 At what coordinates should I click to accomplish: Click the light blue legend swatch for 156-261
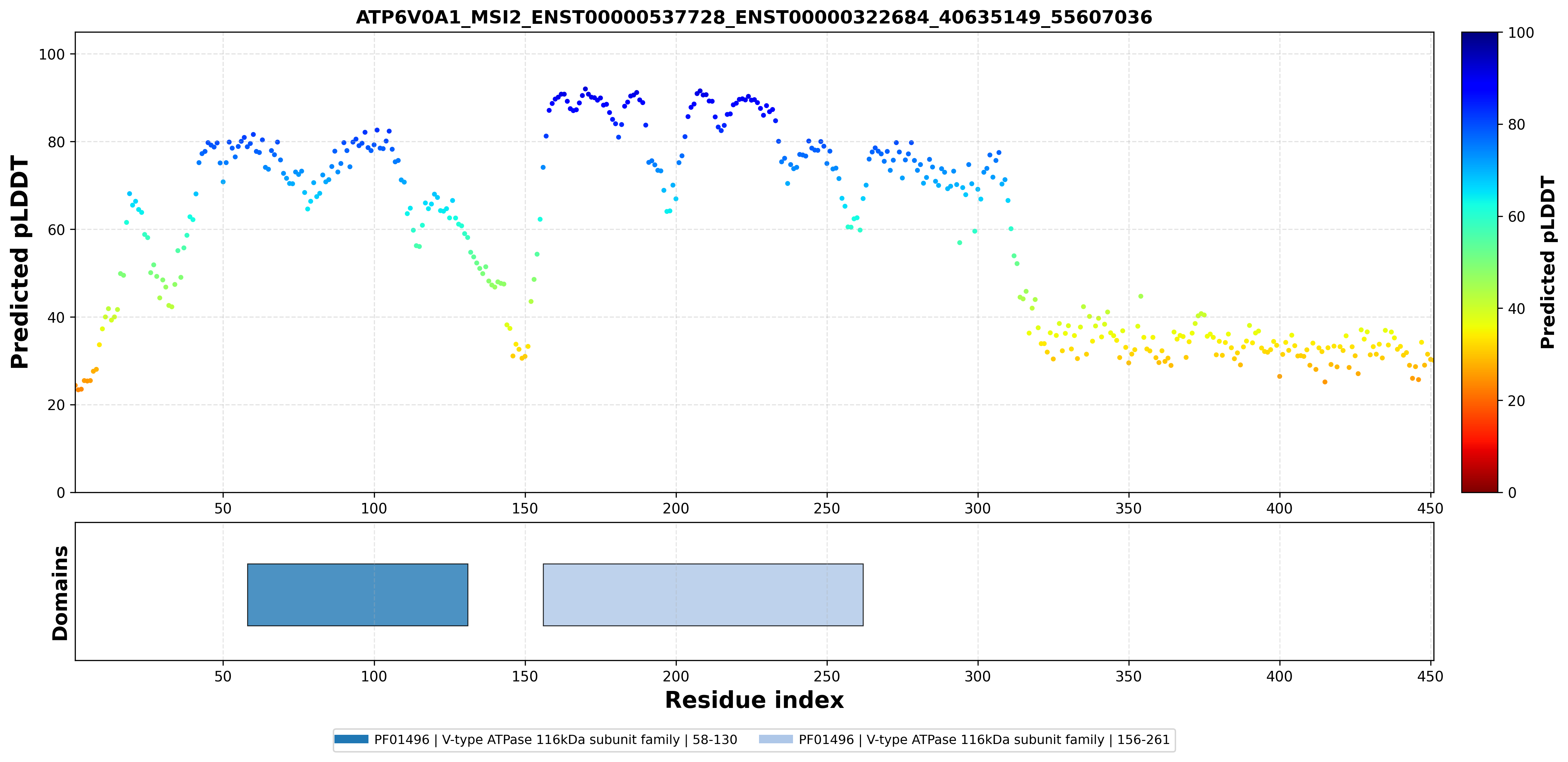pos(776,739)
